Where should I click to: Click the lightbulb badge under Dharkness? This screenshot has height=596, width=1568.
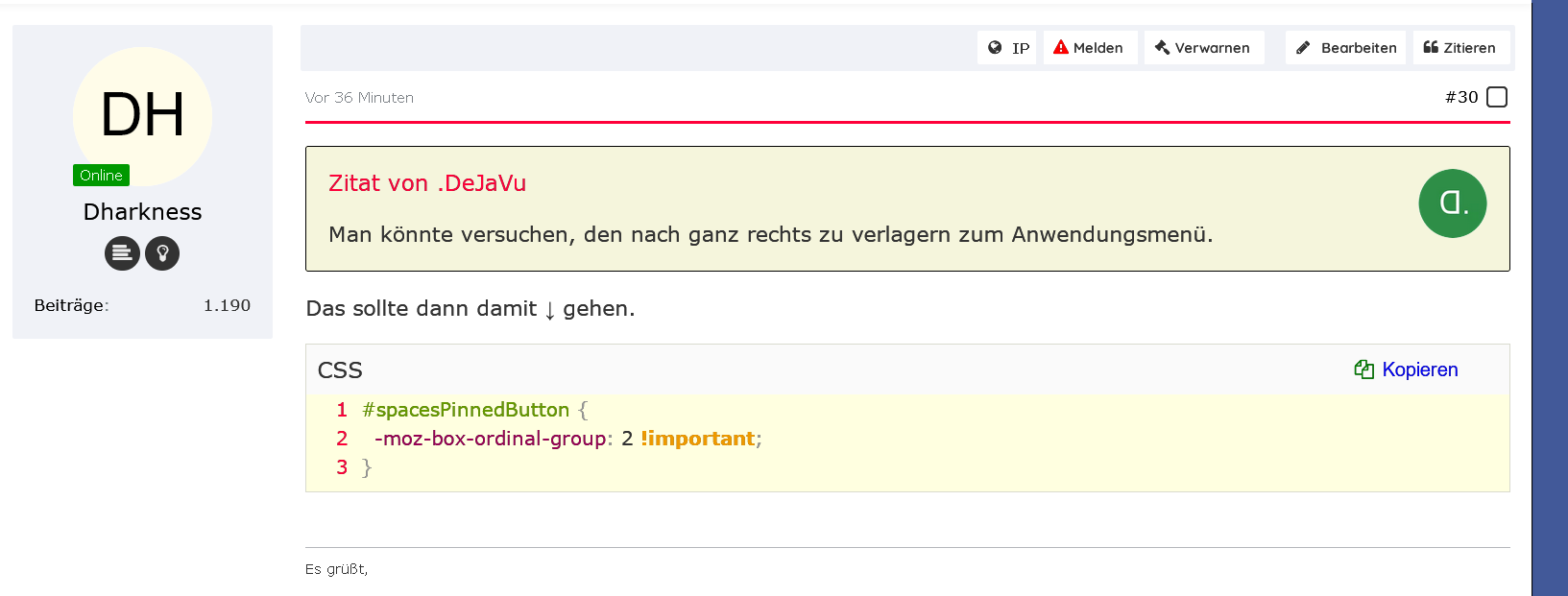(162, 253)
